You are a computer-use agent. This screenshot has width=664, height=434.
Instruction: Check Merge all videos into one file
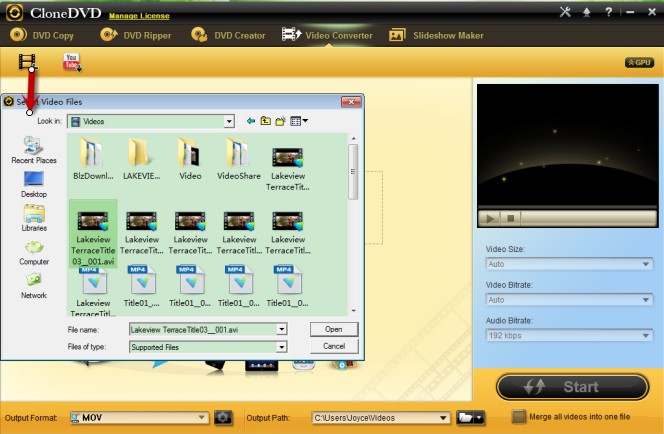tap(519, 417)
